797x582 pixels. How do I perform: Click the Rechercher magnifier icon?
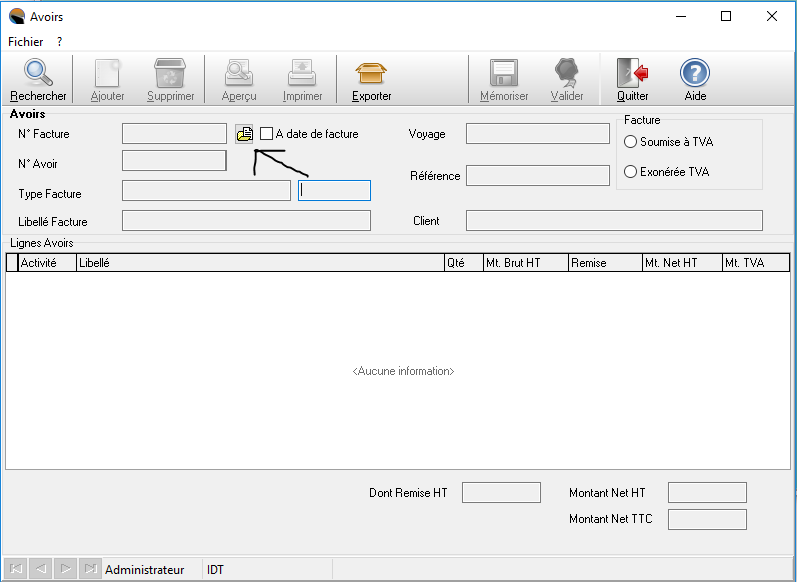click(x=38, y=74)
